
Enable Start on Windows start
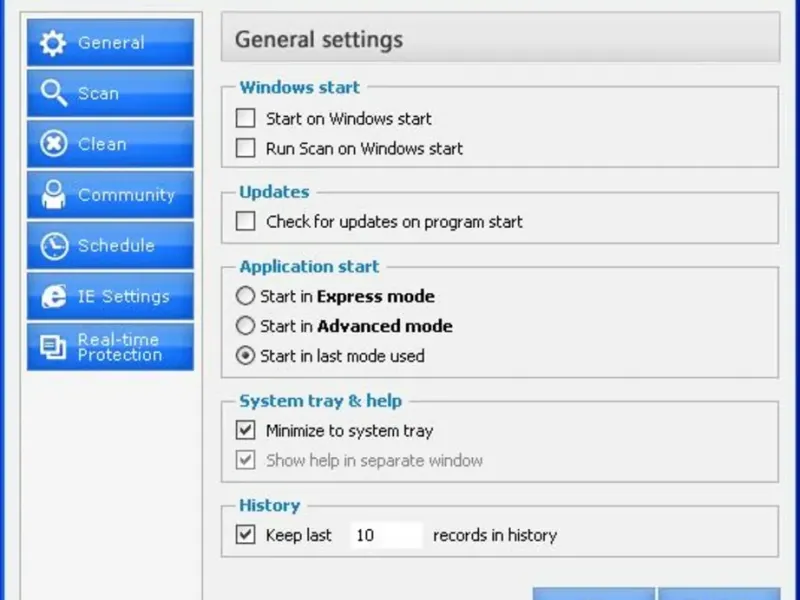pyautogui.click(x=245, y=118)
